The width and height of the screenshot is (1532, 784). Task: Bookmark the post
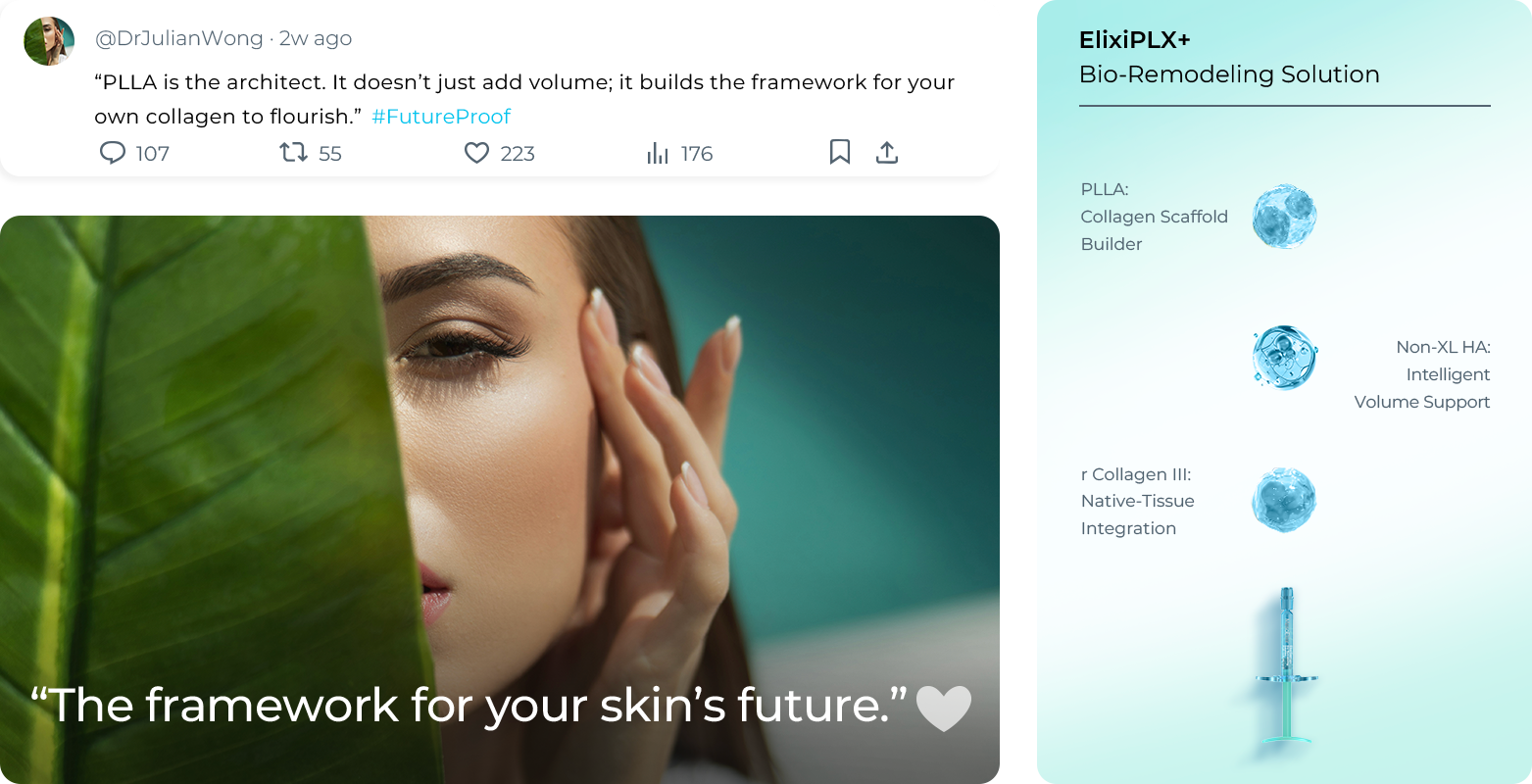pyautogui.click(x=840, y=152)
